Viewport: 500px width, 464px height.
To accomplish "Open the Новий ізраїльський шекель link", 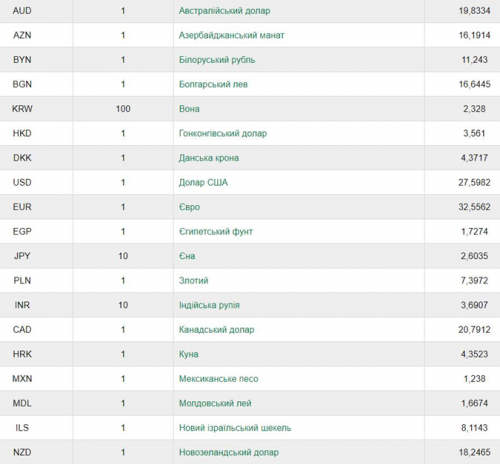I will click(x=235, y=428).
